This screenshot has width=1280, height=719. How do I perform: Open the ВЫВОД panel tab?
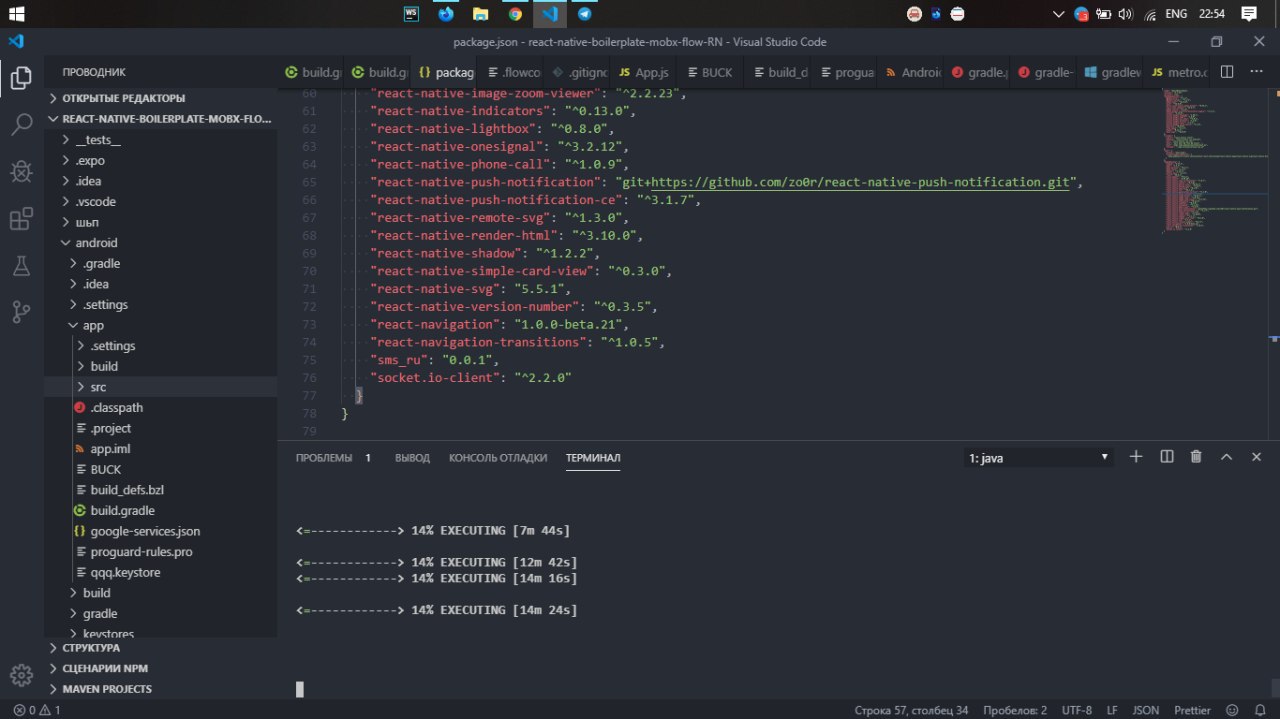(412, 458)
